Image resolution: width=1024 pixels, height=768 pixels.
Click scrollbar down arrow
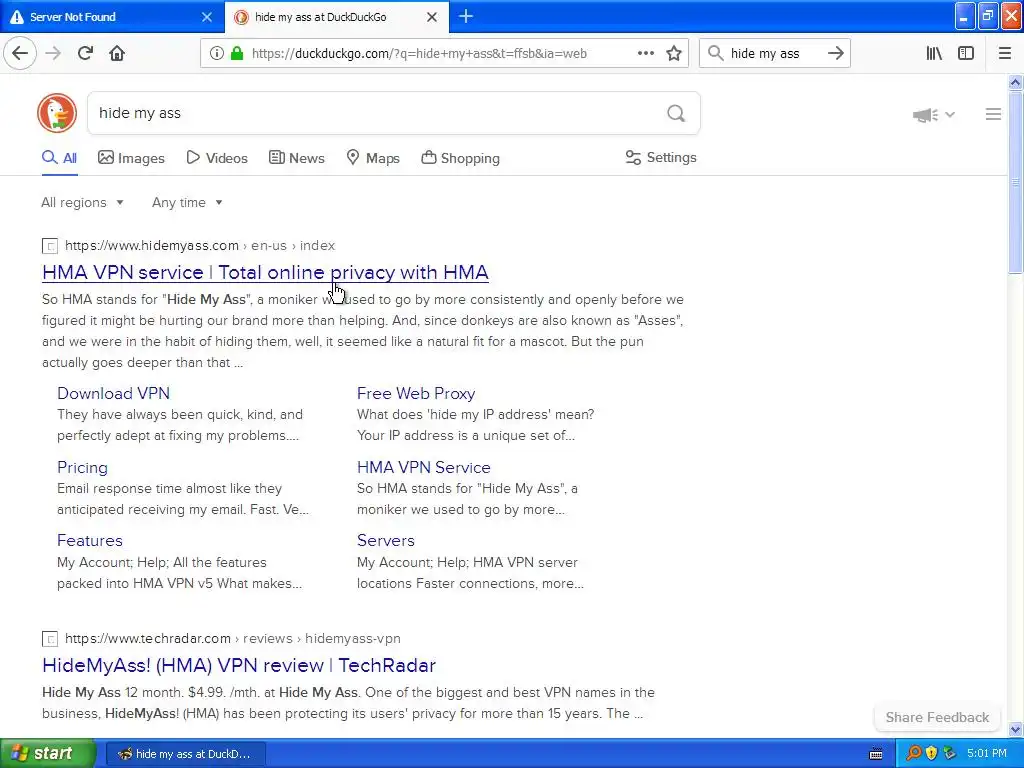(1015, 729)
